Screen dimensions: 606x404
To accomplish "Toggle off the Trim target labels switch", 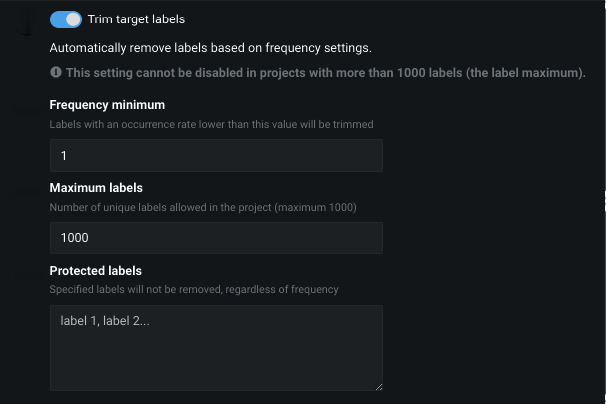I will pyautogui.click(x=65, y=19).
